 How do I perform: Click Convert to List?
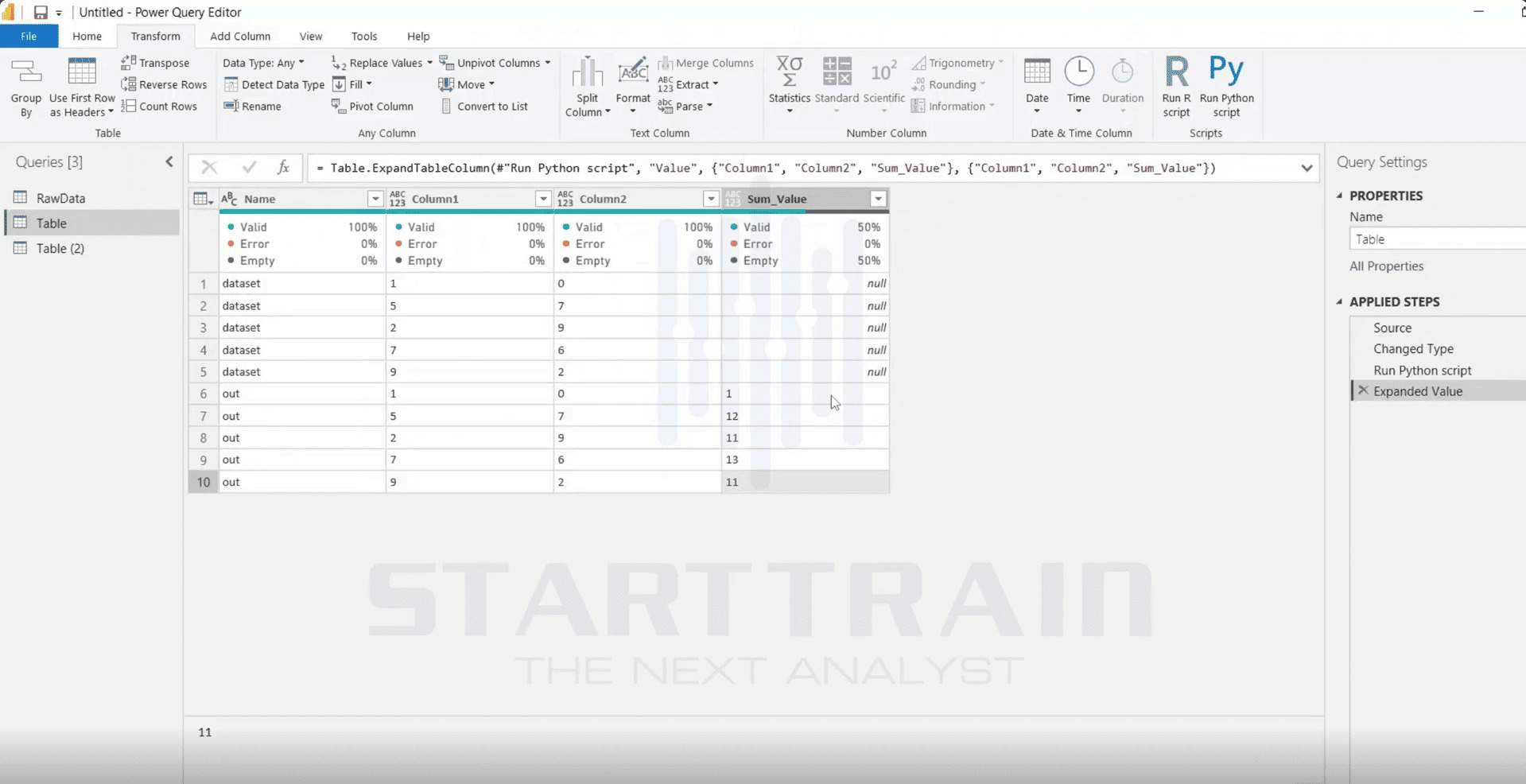tap(483, 106)
